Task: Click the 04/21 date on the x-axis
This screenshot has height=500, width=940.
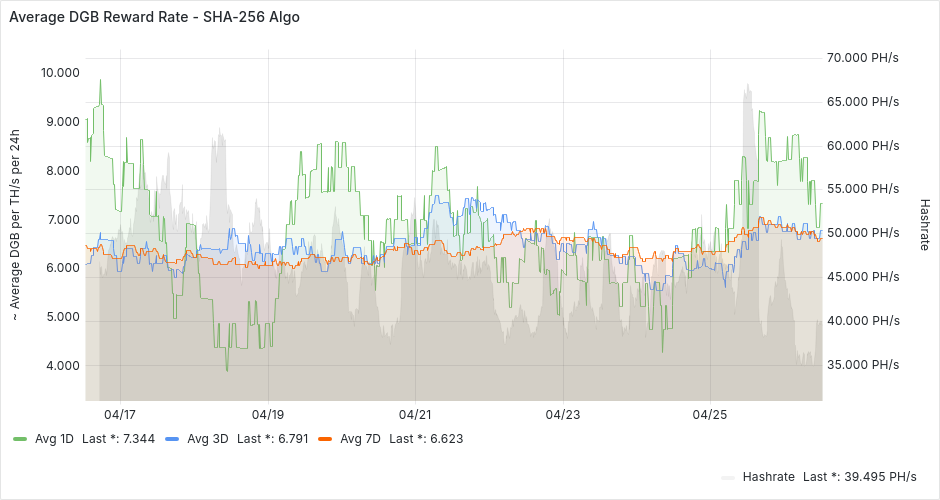Action: [x=415, y=414]
